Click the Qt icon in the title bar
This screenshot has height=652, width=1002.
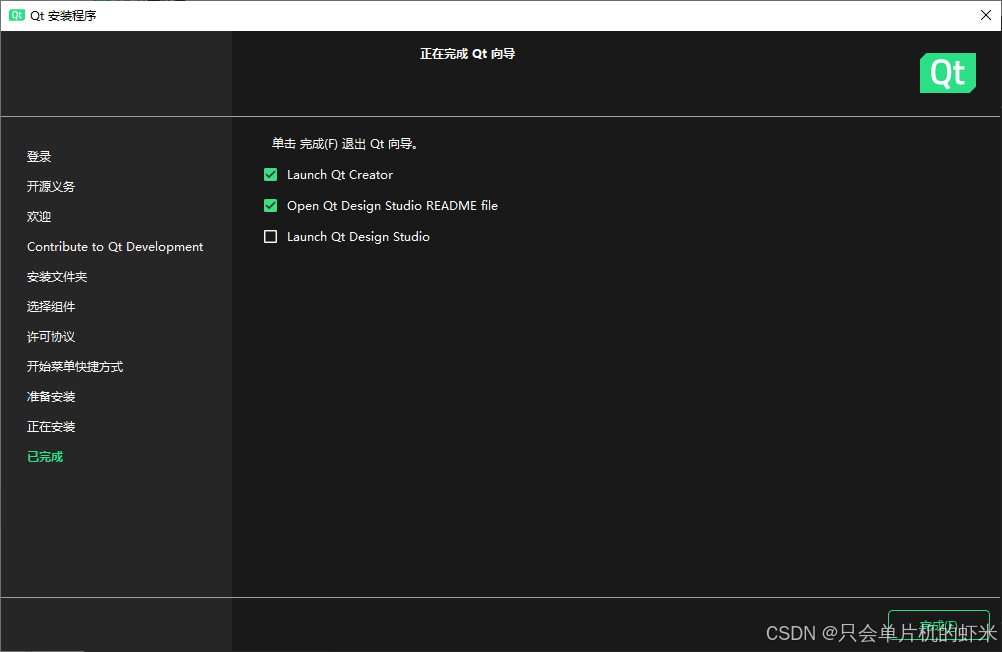click(14, 15)
